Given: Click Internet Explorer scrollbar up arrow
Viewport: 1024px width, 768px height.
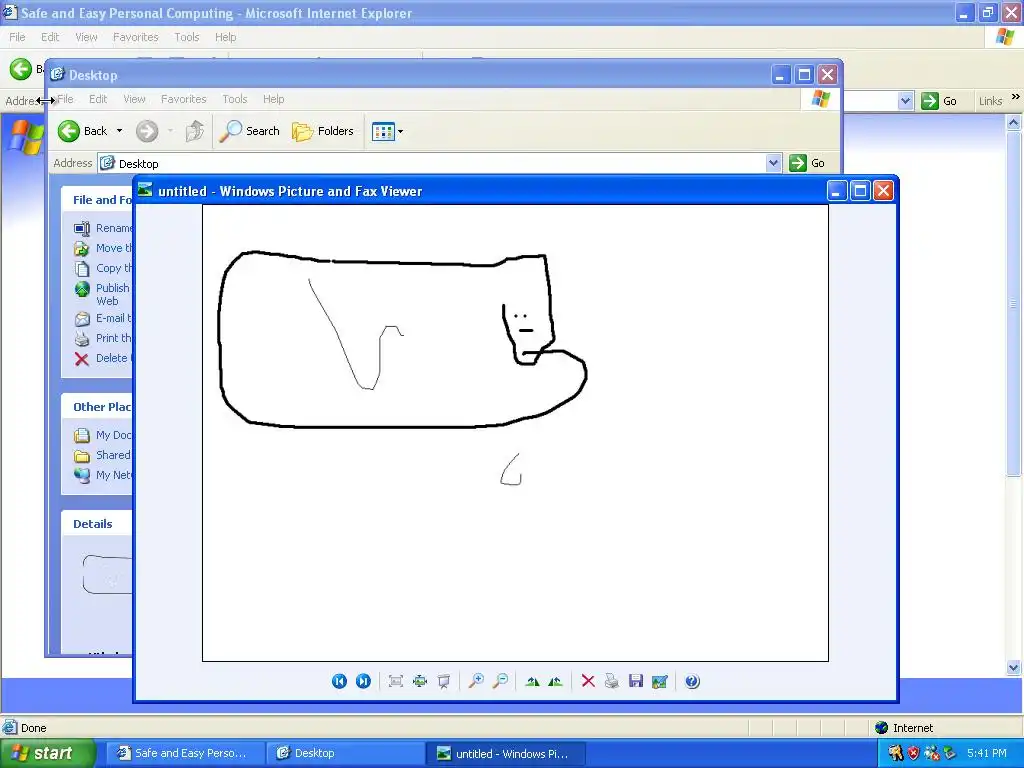Looking at the screenshot, I should (1014, 122).
